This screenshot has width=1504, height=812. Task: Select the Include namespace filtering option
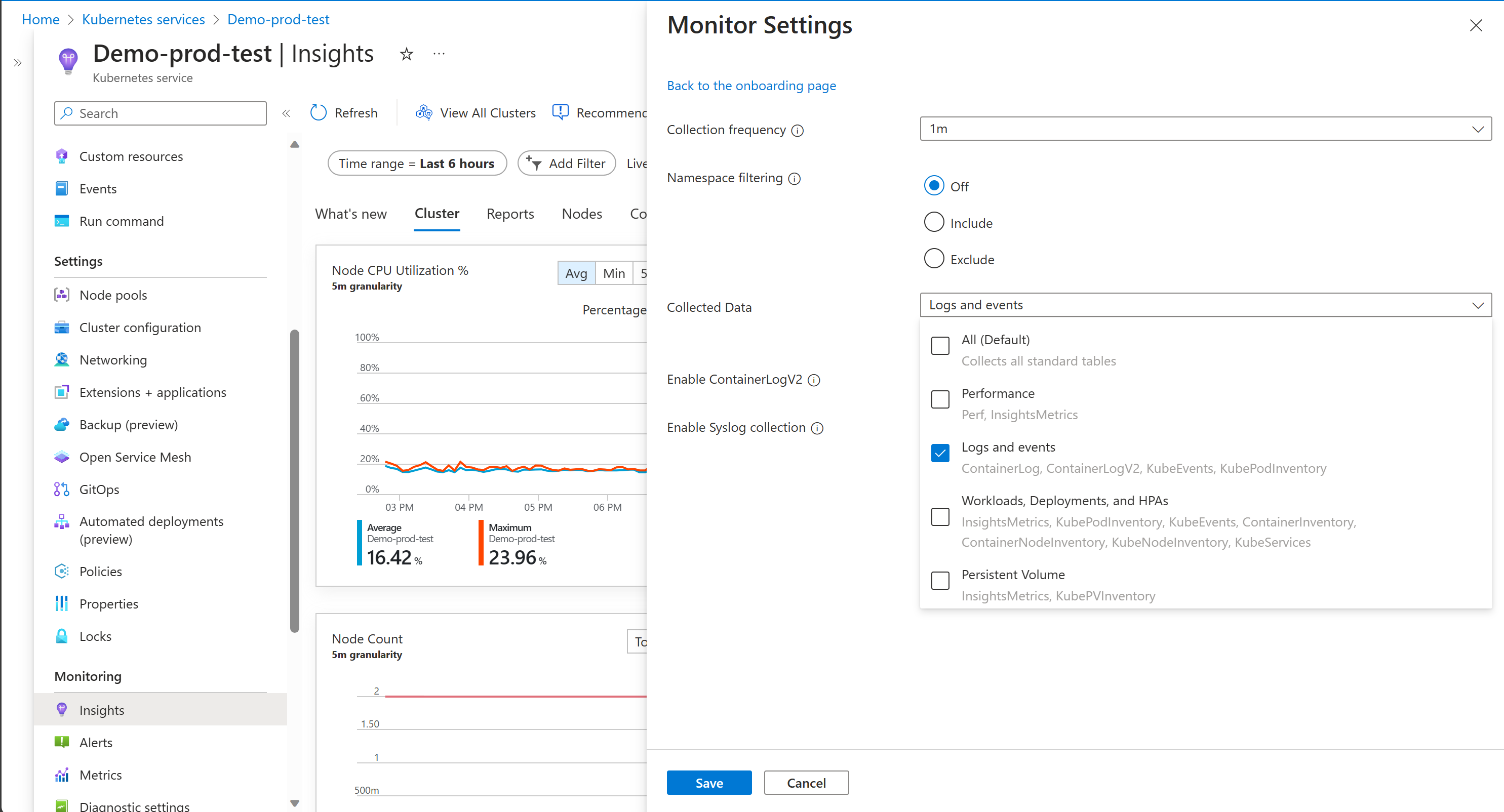point(934,222)
